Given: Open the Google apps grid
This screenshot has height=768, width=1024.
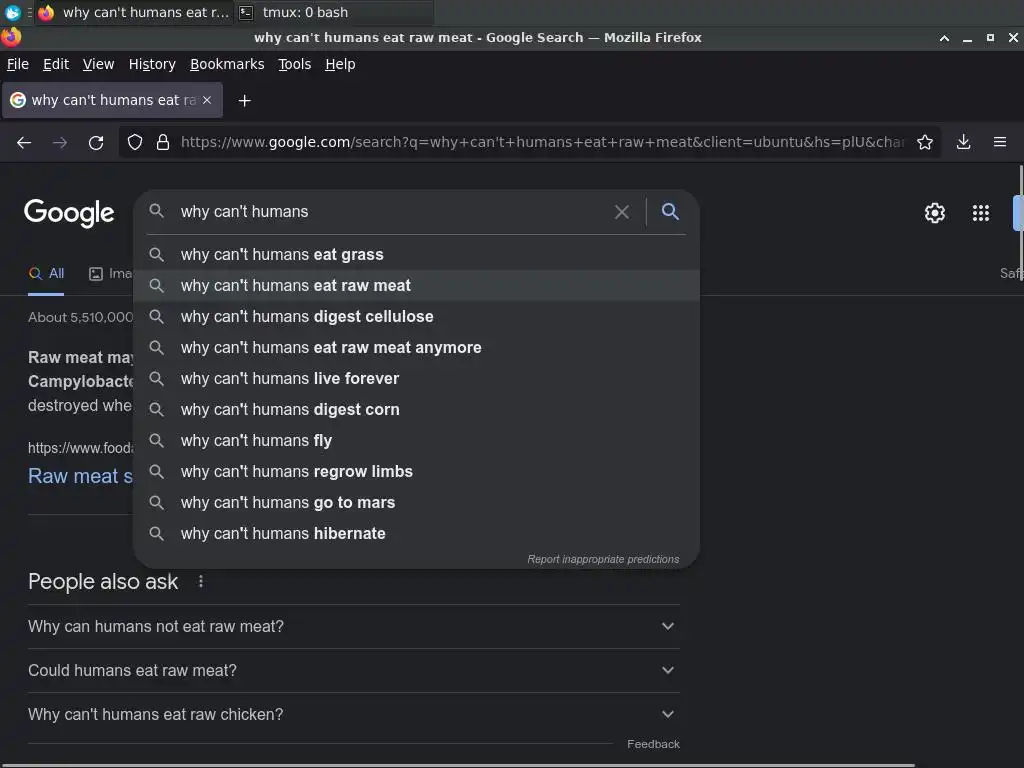Looking at the screenshot, I should (x=981, y=213).
